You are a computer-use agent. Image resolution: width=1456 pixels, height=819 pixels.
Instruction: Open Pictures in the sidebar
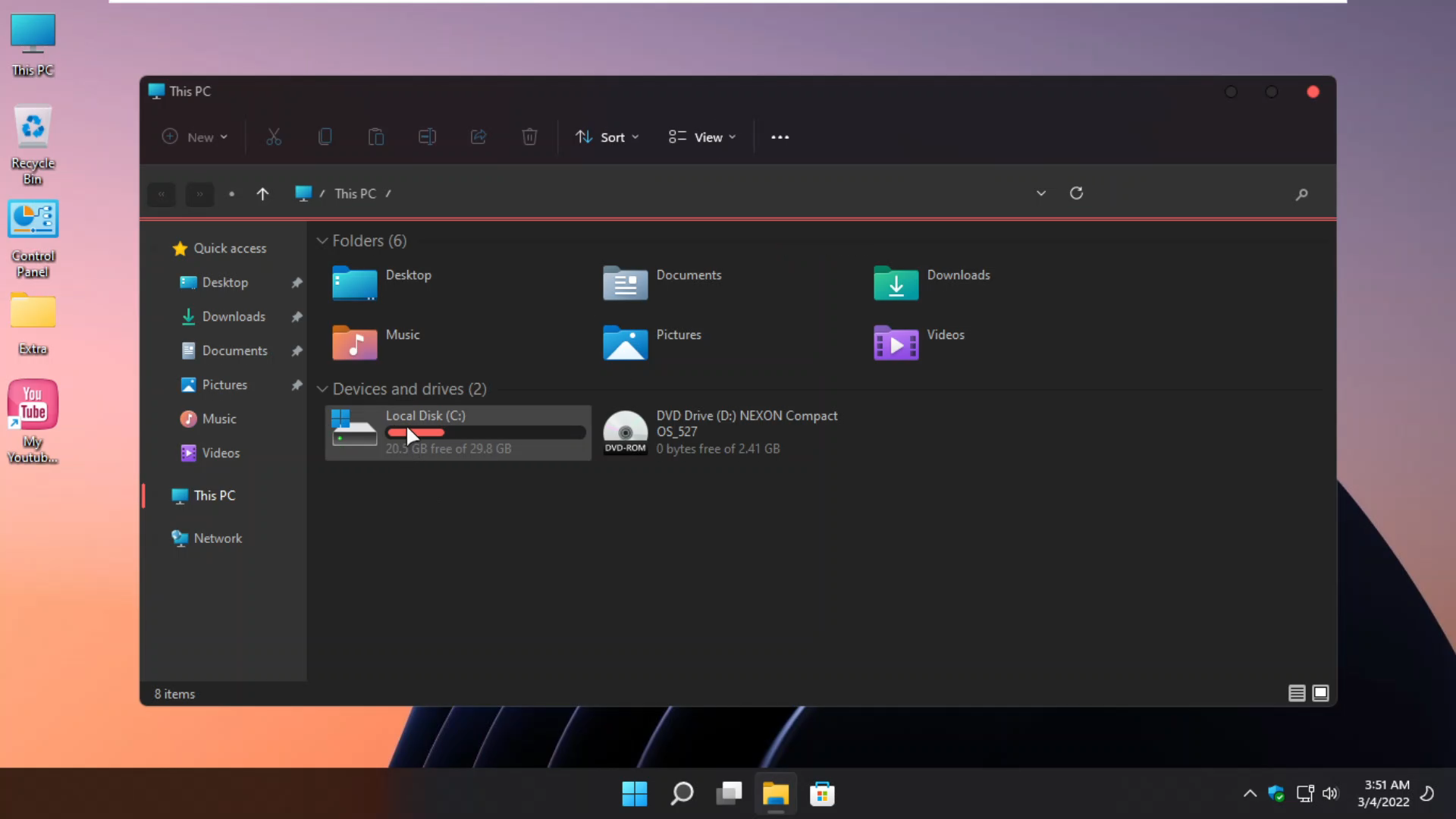(214, 384)
